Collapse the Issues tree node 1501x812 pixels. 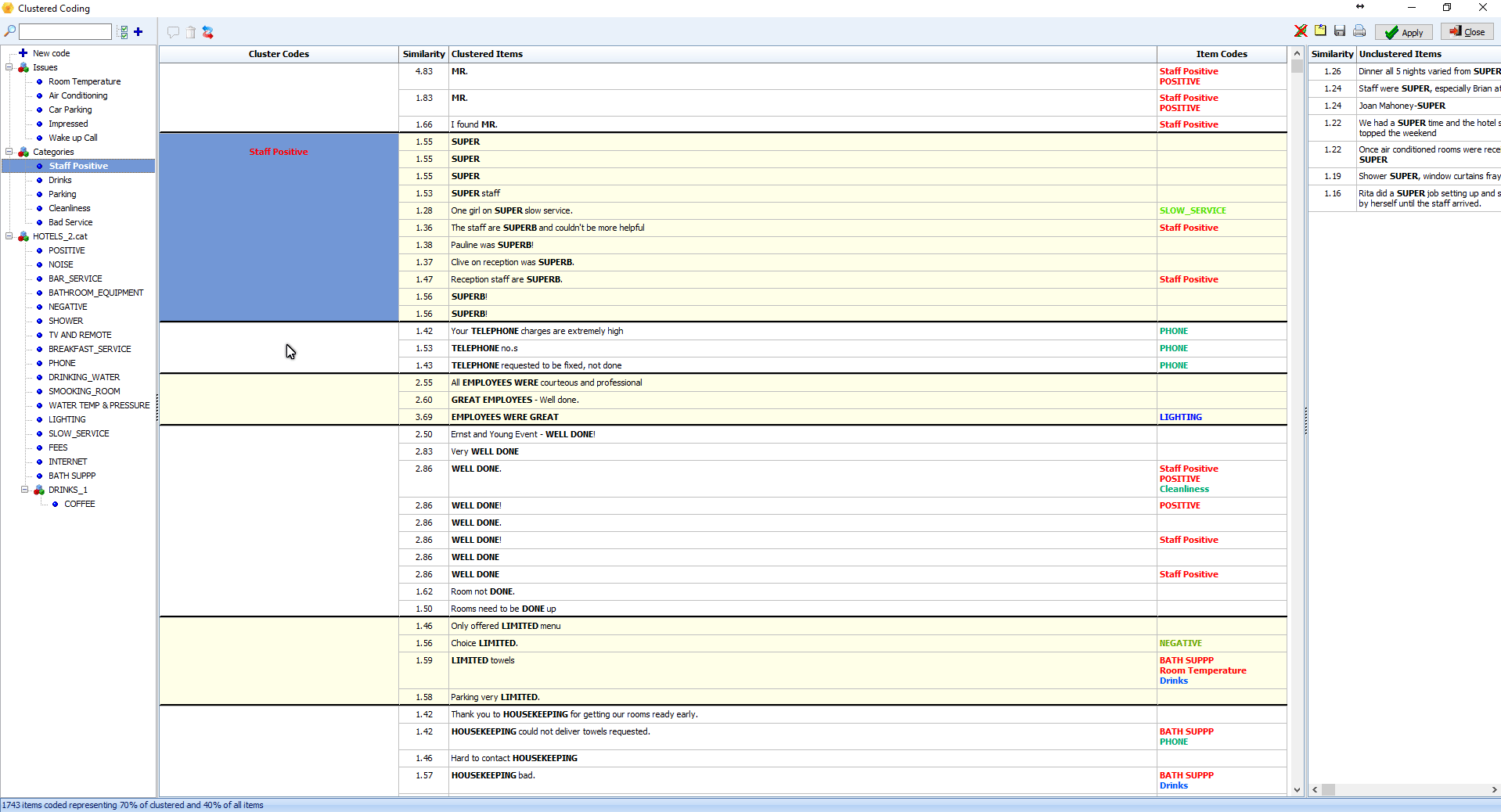(x=9, y=67)
